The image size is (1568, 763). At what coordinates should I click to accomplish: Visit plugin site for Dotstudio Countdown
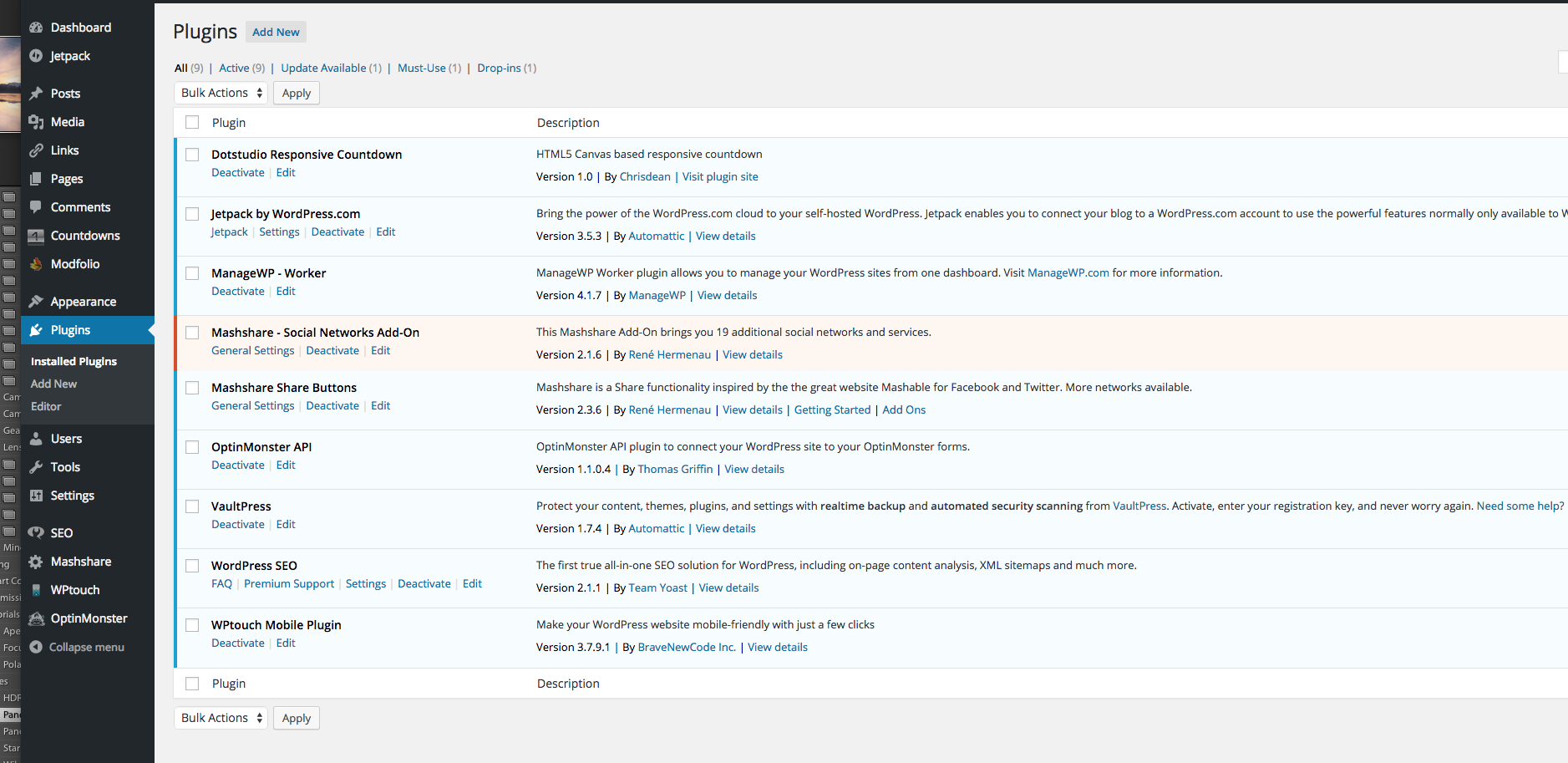coord(720,176)
